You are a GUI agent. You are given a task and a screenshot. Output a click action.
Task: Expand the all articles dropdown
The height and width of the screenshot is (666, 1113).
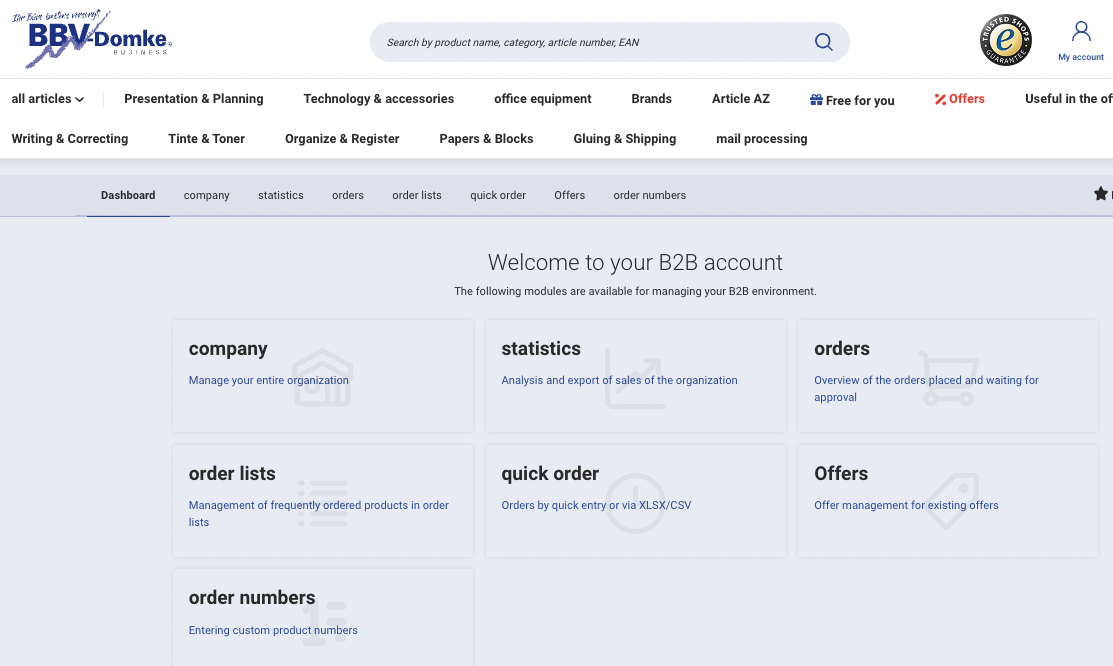click(48, 99)
